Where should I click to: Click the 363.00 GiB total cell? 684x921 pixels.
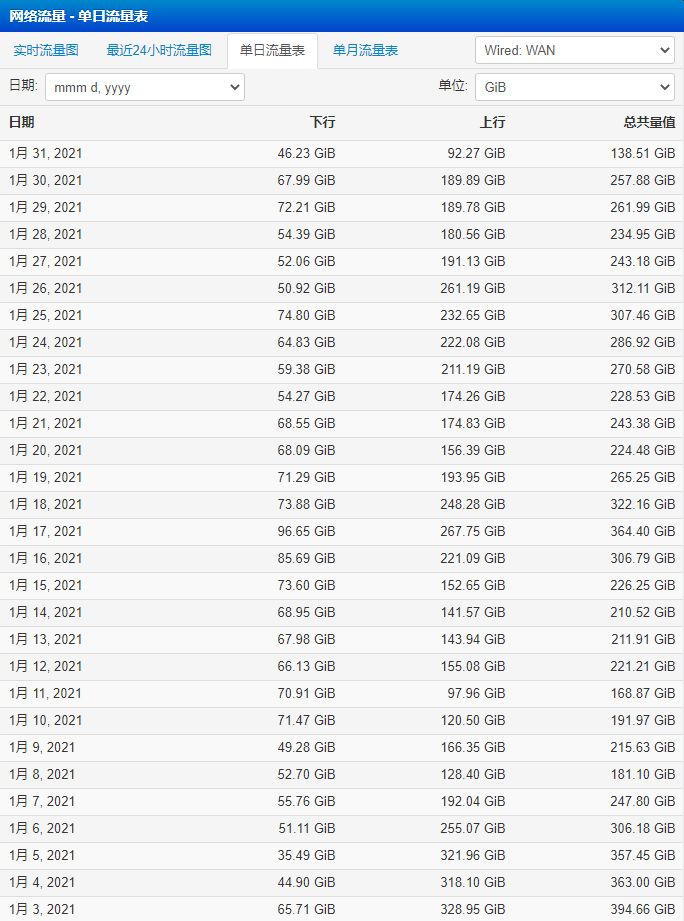tap(642, 883)
